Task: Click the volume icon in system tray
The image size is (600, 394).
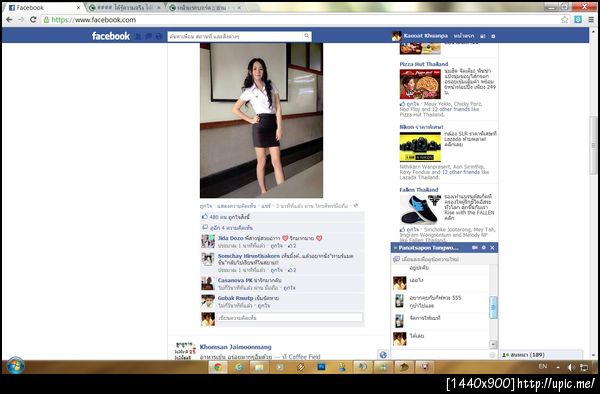Action: click(571, 367)
